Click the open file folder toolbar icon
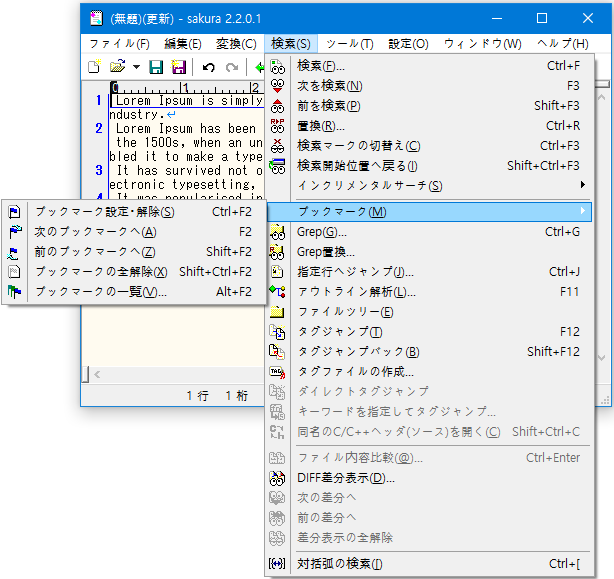This screenshot has width=614, height=579. pos(117,67)
